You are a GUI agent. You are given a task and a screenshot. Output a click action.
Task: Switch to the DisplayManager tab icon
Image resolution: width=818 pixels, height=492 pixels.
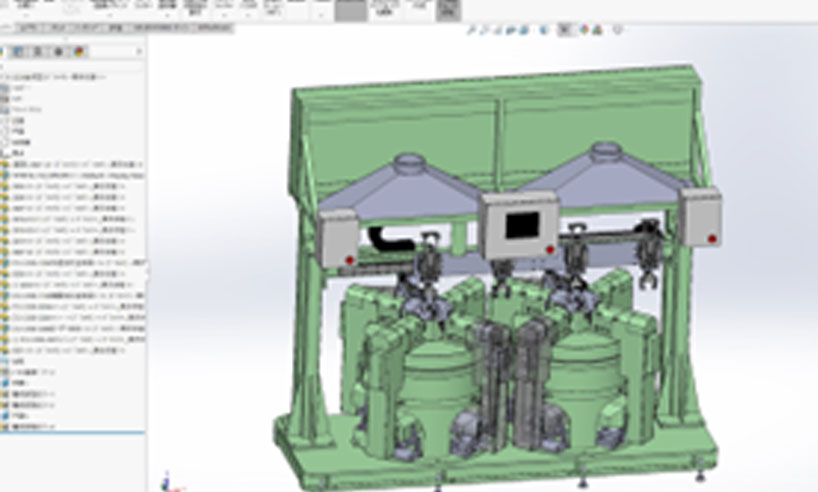78,52
